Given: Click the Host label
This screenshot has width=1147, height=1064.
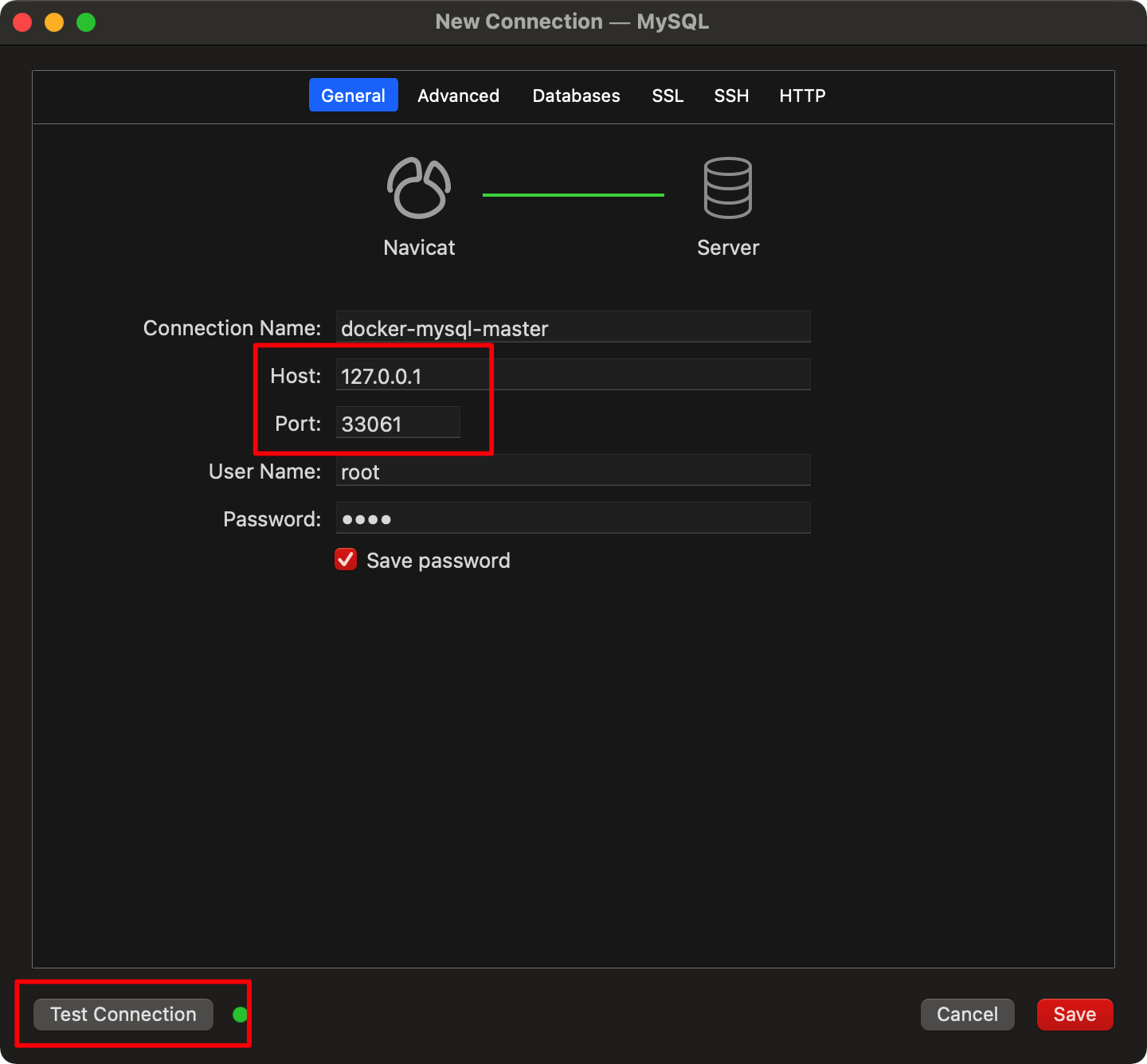Looking at the screenshot, I should 296,376.
